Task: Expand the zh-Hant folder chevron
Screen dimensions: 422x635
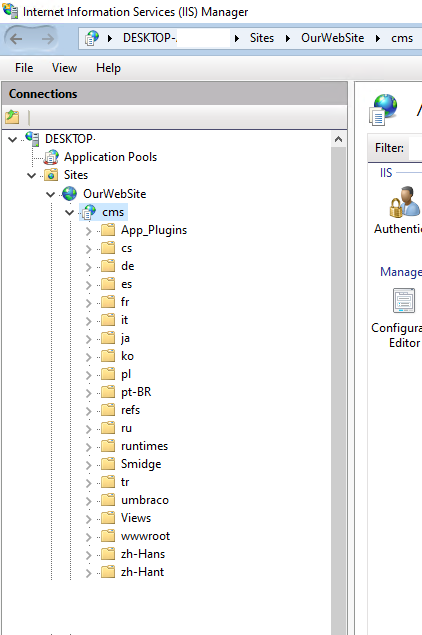Action: click(x=89, y=573)
